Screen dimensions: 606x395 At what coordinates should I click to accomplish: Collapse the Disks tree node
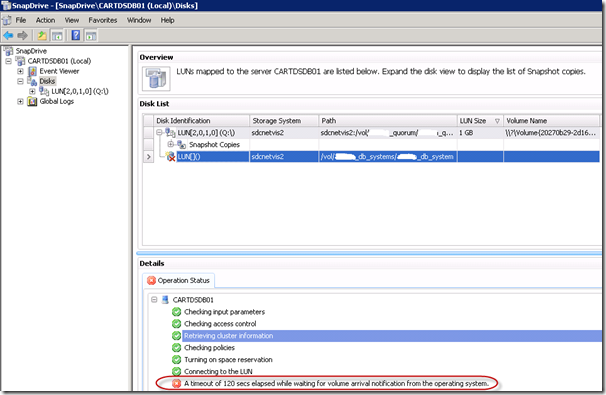coord(20,81)
